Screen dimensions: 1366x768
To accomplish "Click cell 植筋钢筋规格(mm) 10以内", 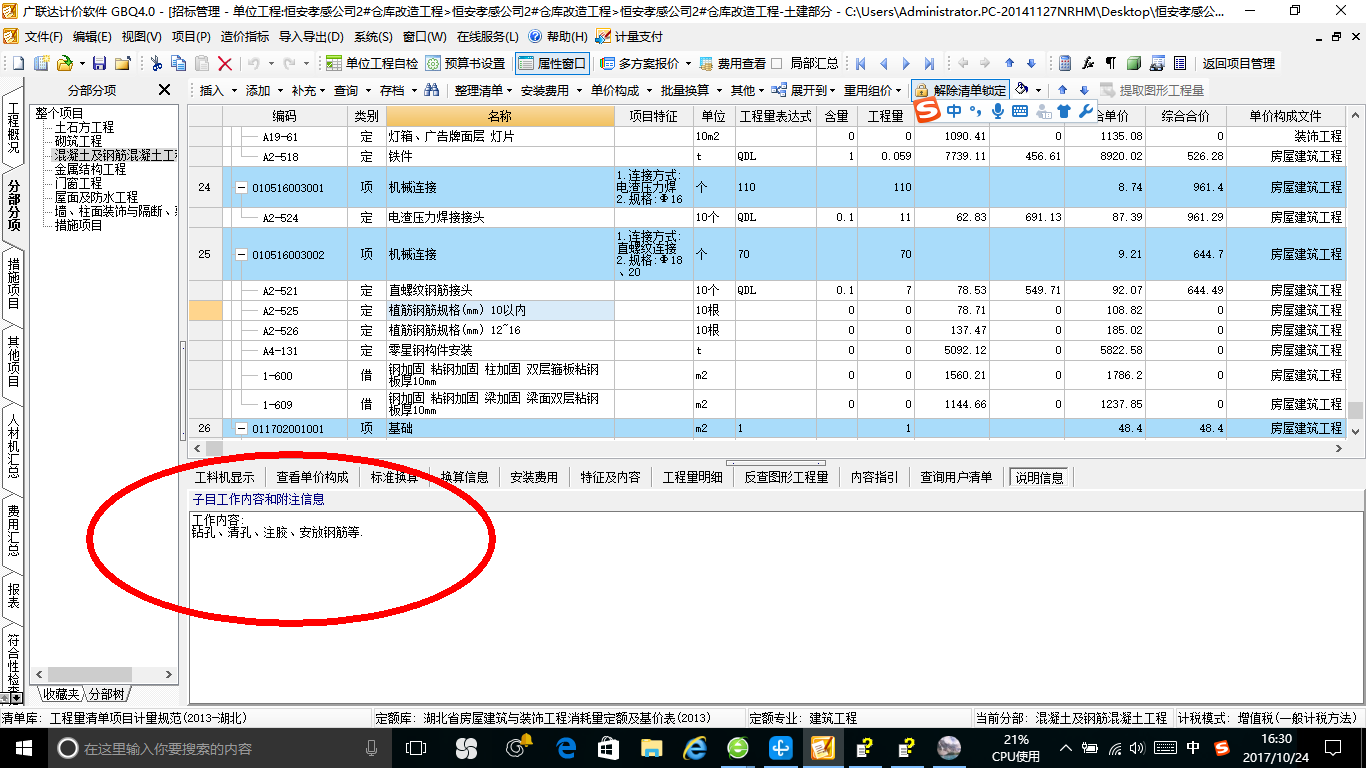I will point(500,311).
